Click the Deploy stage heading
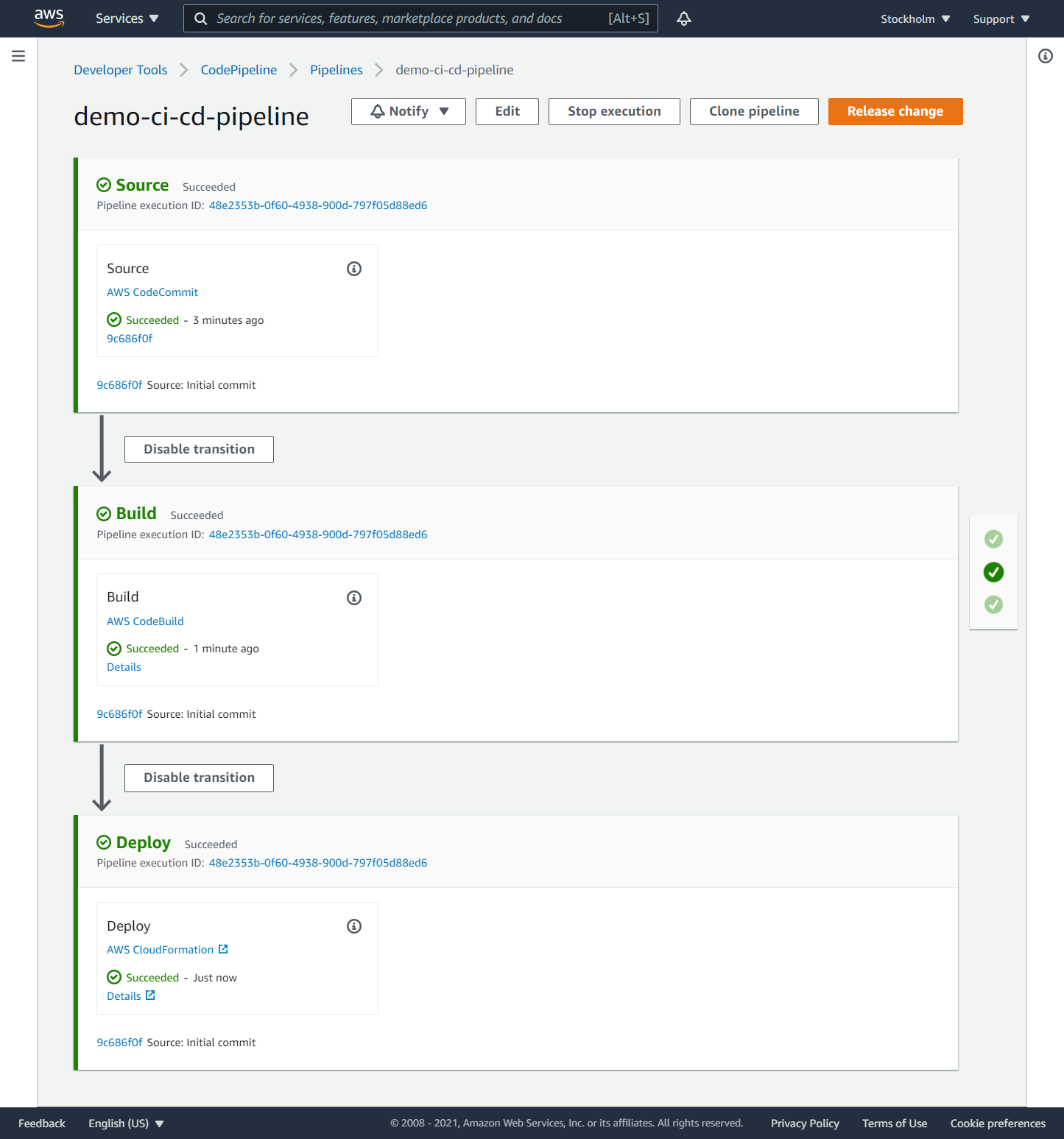Viewport: 1064px width, 1139px height. (144, 843)
